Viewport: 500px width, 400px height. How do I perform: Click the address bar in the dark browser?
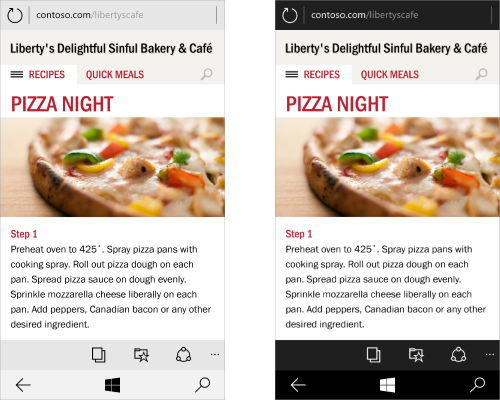398,15
